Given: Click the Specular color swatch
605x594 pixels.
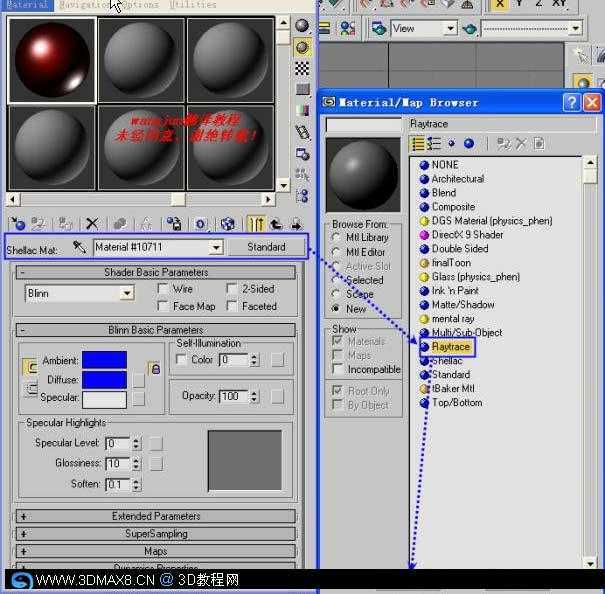Looking at the screenshot, I should [104, 399].
